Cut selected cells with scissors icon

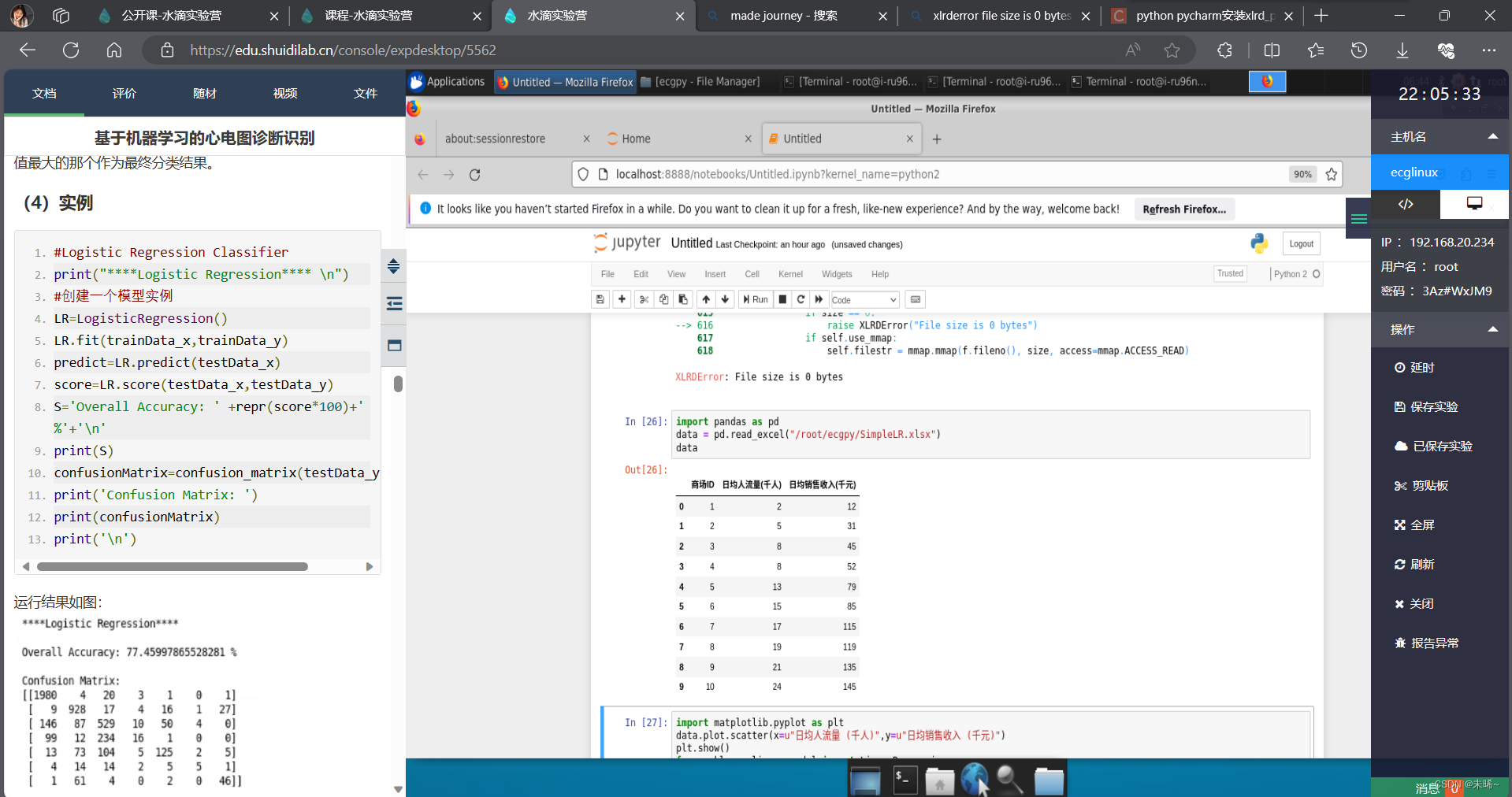click(644, 299)
